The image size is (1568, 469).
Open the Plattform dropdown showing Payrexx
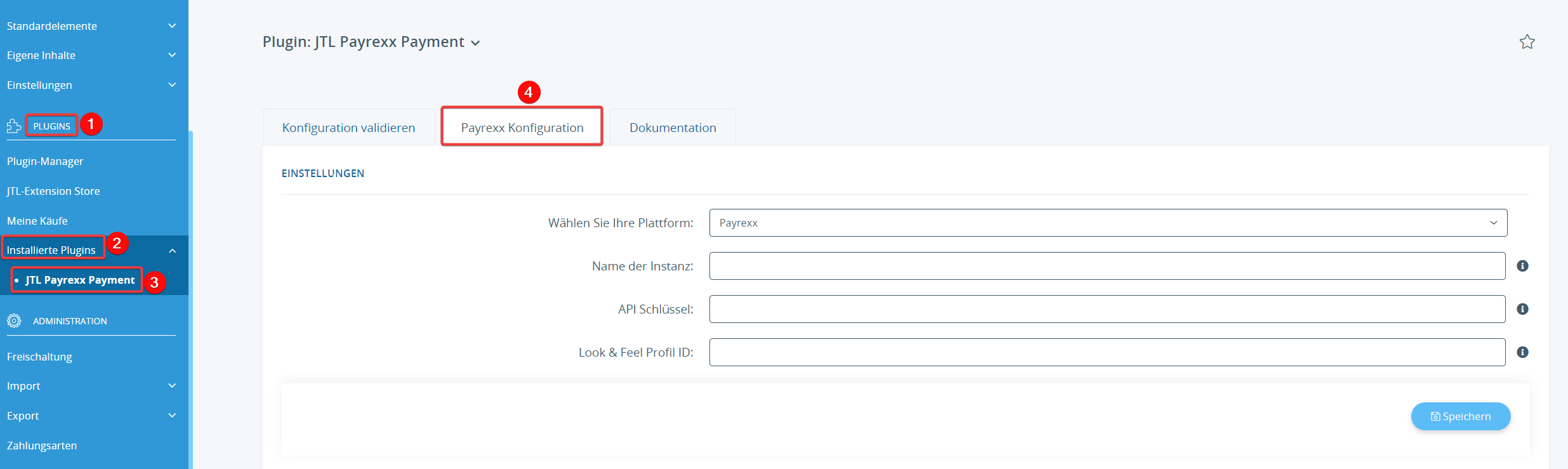coord(1108,223)
